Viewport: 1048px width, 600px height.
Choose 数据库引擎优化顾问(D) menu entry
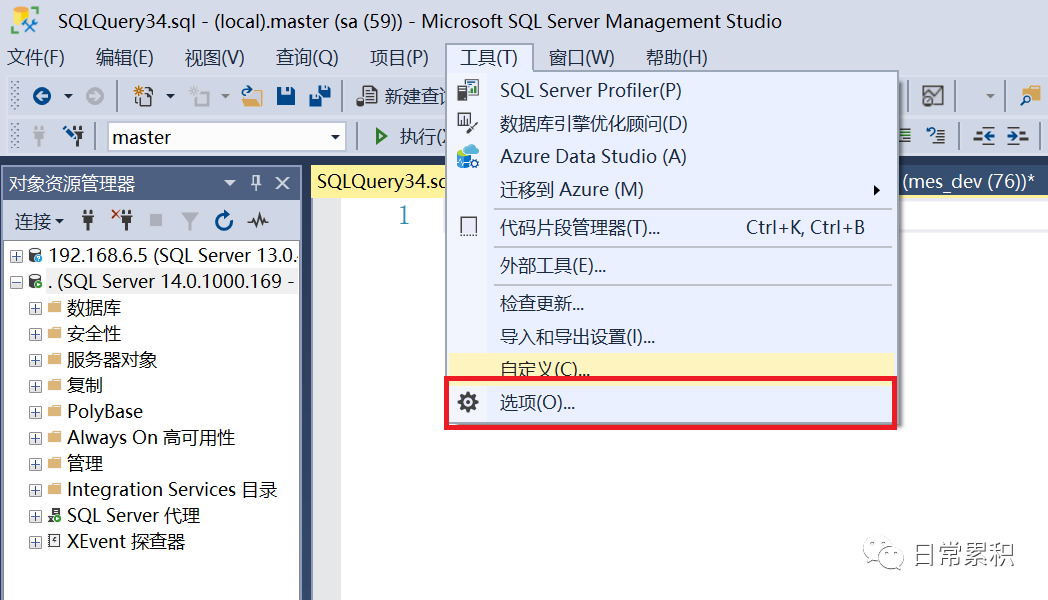[x=672, y=124]
